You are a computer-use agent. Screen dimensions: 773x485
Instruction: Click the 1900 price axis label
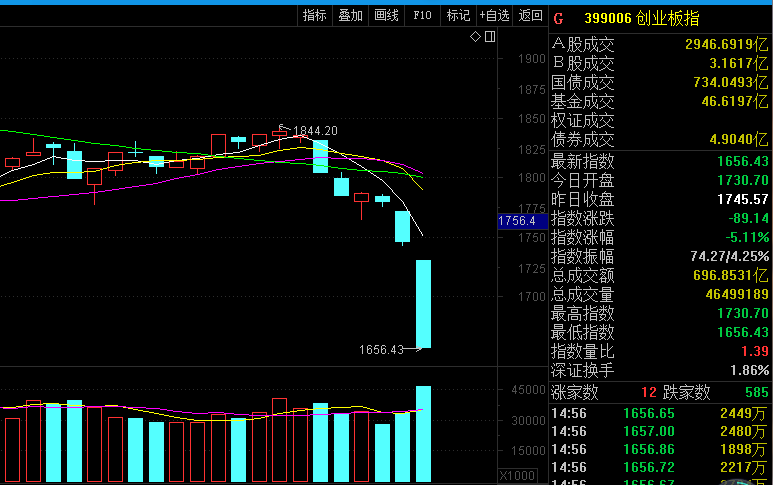pos(531,59)
